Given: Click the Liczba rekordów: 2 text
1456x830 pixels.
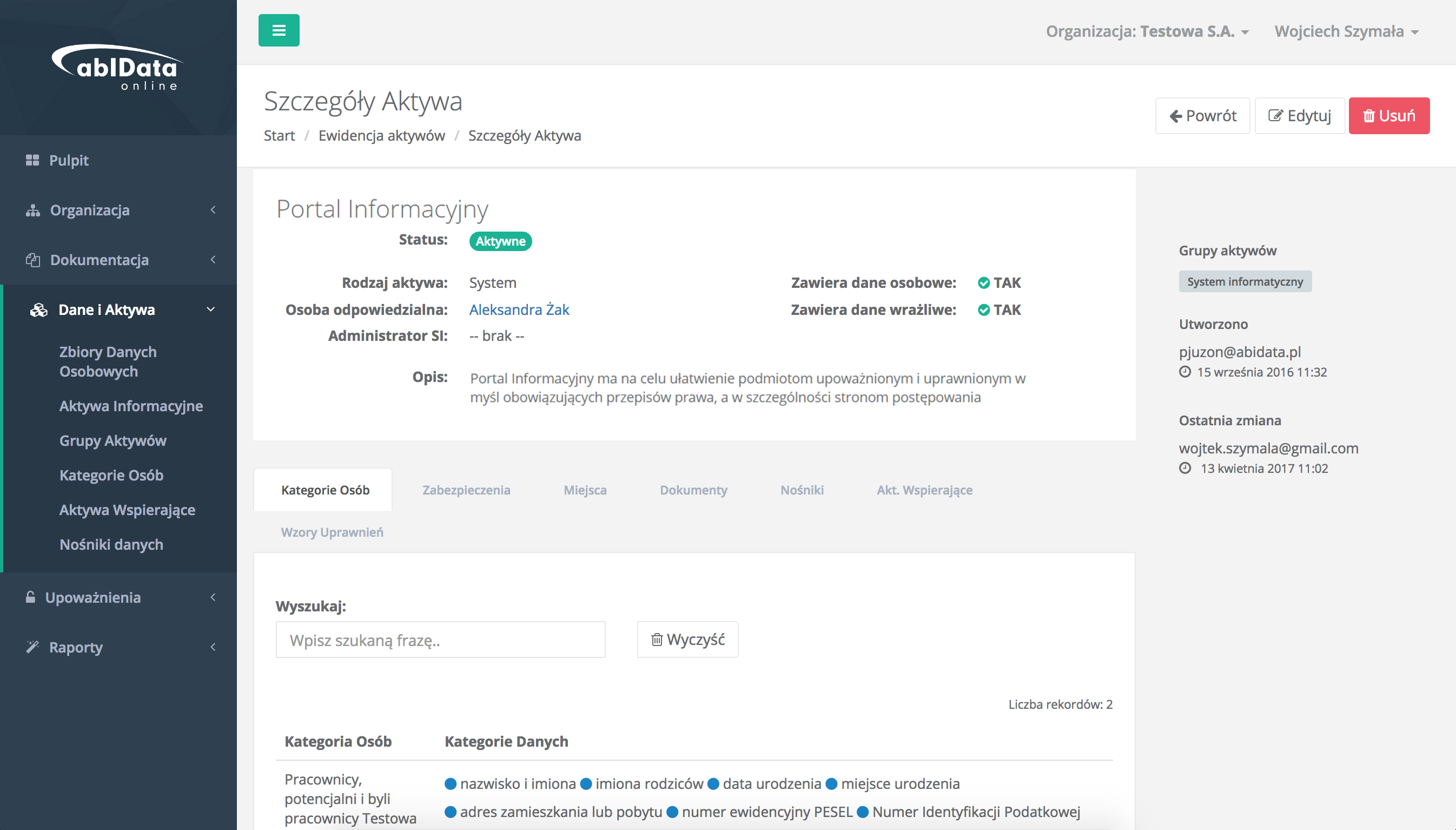Looking at the screenshot, I should click(1060, 704).
